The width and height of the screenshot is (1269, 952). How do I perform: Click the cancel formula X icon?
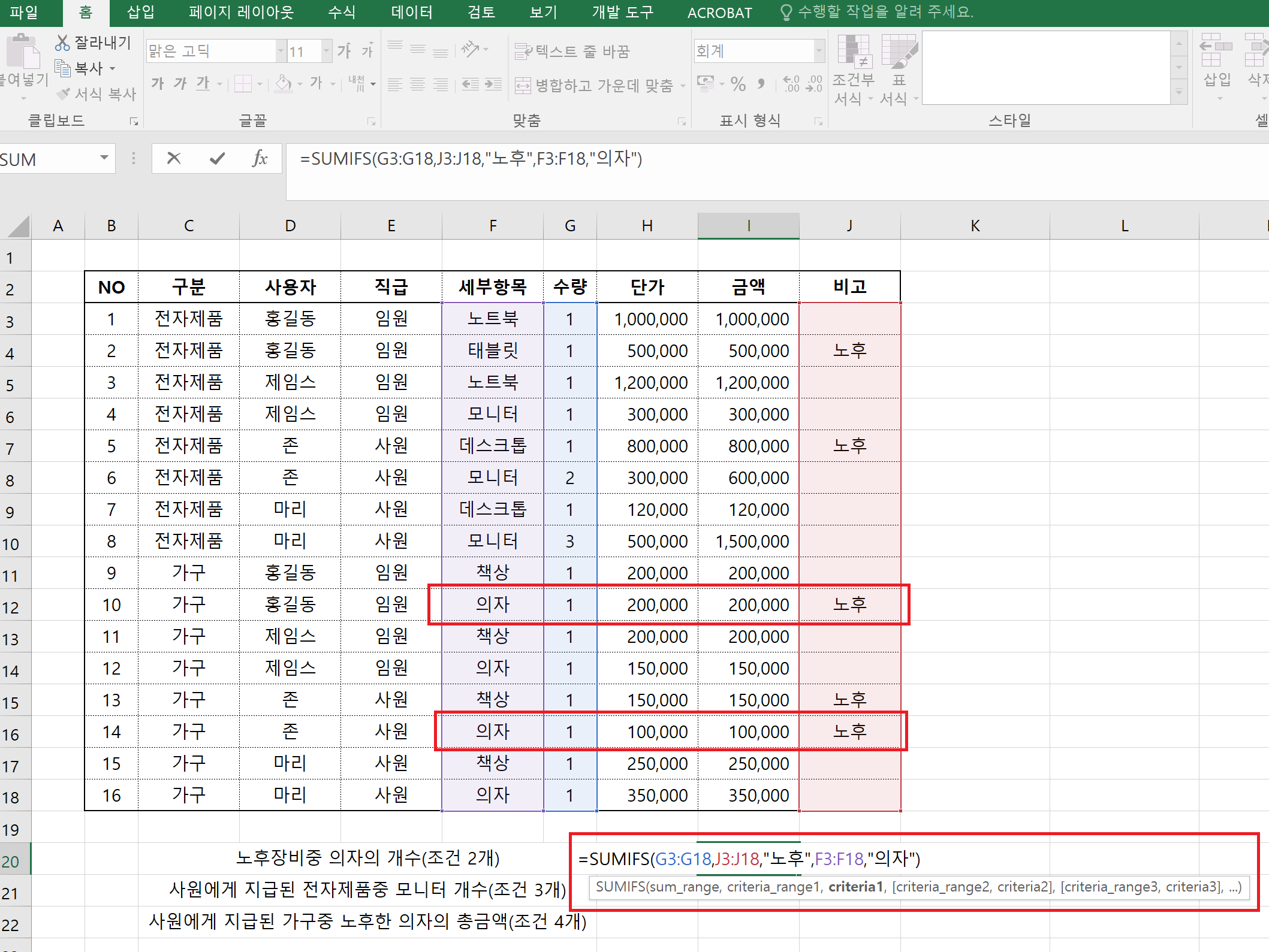[173, 159]
